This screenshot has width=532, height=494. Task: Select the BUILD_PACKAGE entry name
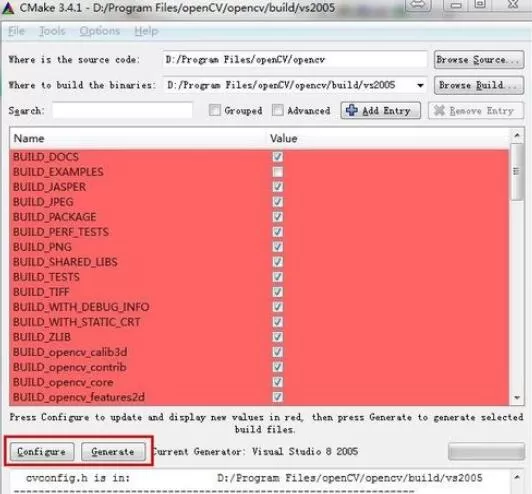[55, 217]
